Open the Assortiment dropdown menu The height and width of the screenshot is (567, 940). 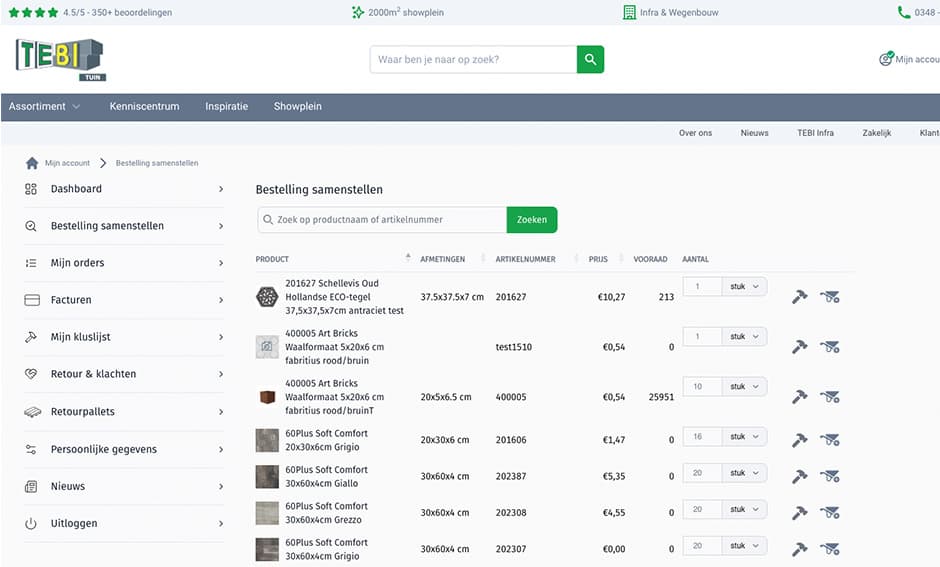45,106
